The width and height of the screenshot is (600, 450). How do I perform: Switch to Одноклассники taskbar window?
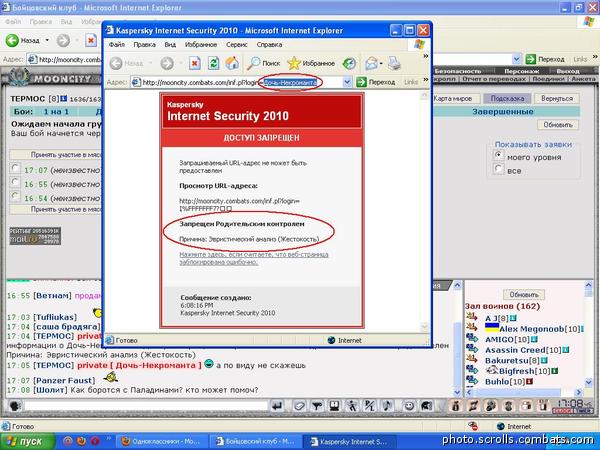[x=160, y=441]
